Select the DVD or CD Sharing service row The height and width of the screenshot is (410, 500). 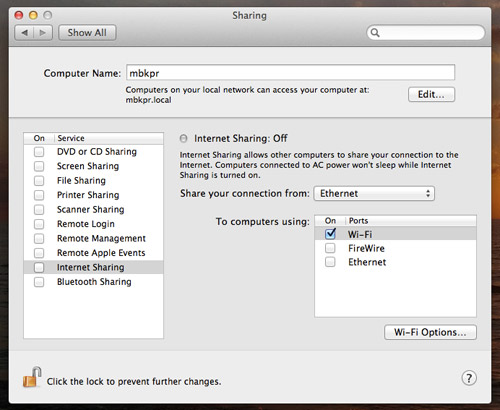[x=93, y=152]
